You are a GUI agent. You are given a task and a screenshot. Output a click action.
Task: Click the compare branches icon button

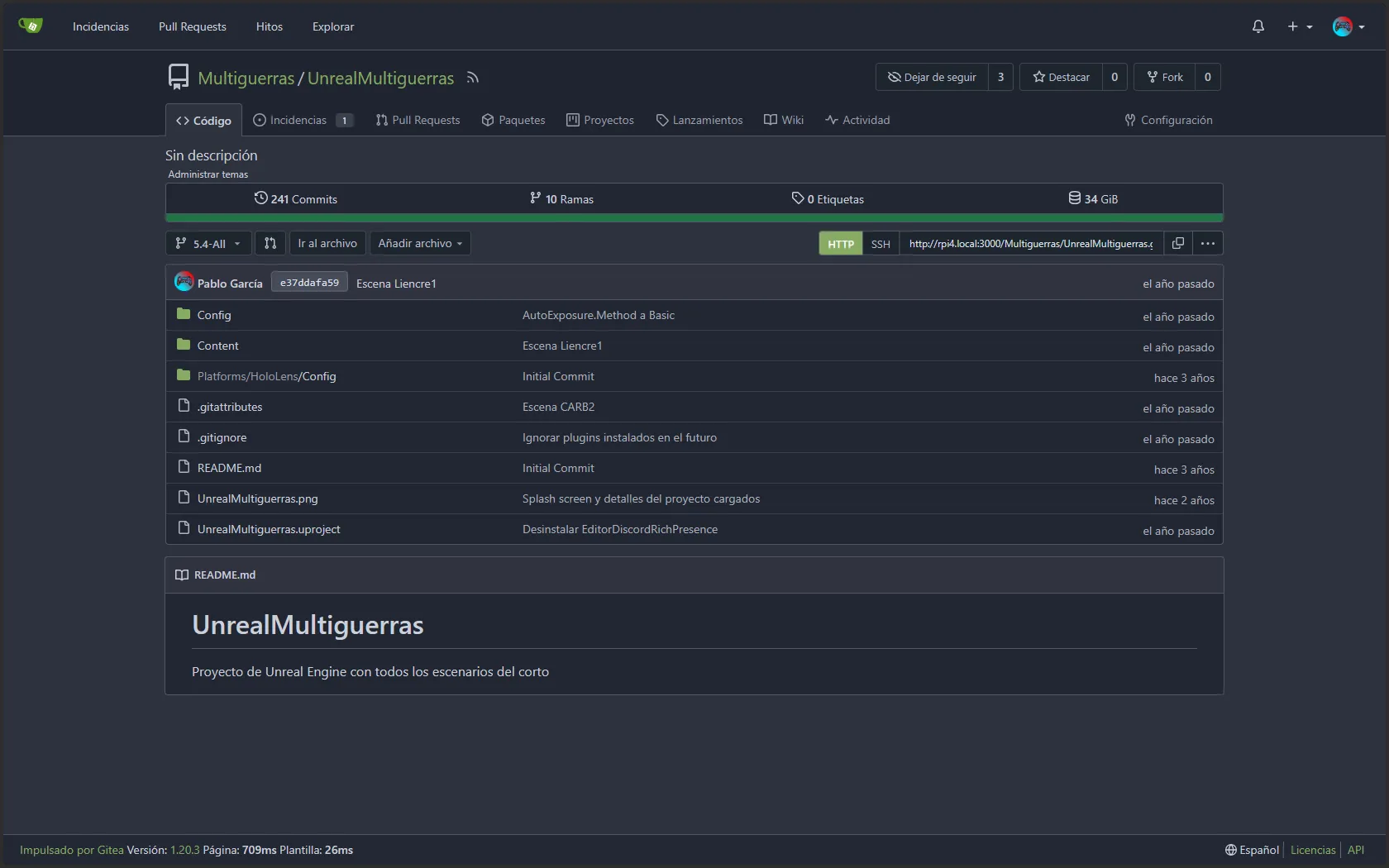click(x=270, y=243)
